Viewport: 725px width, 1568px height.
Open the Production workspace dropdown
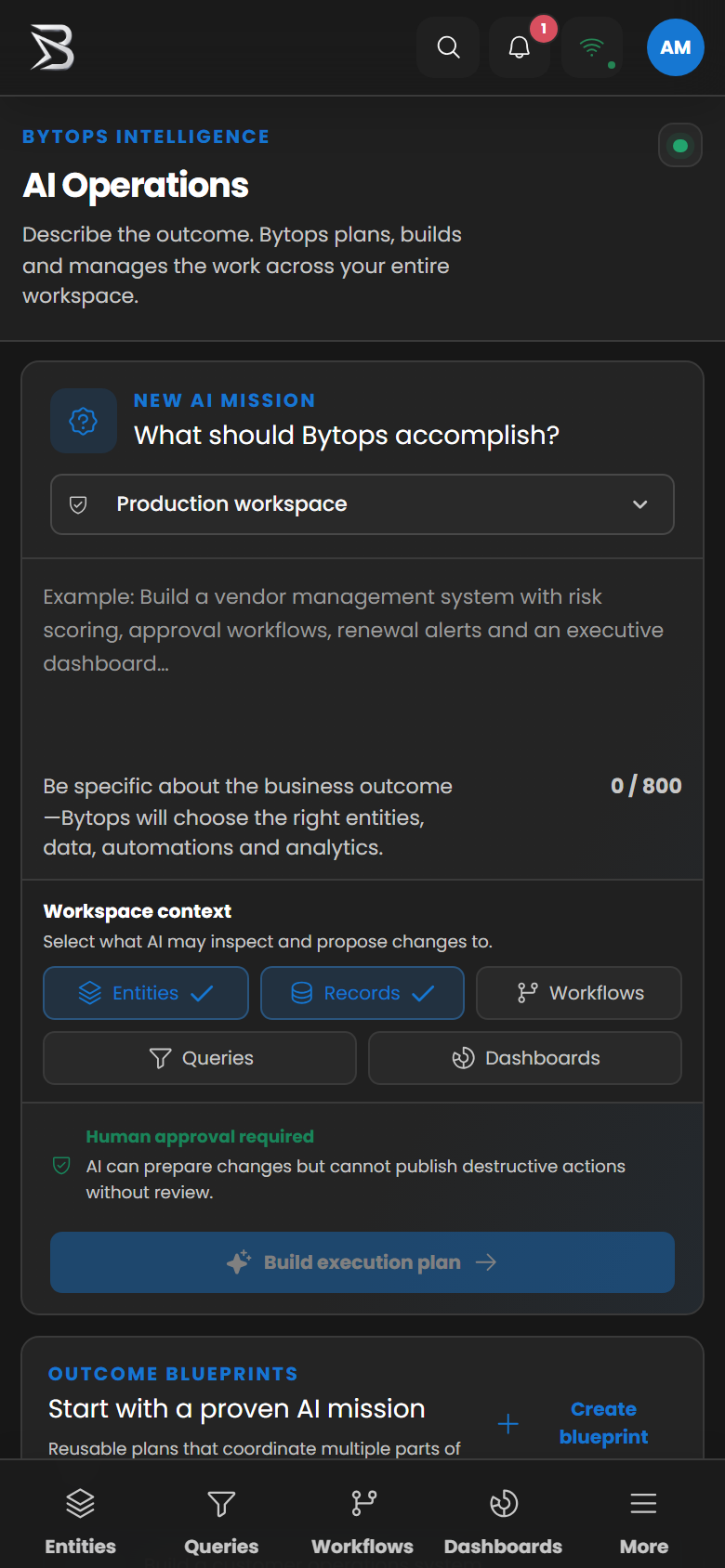362,504
